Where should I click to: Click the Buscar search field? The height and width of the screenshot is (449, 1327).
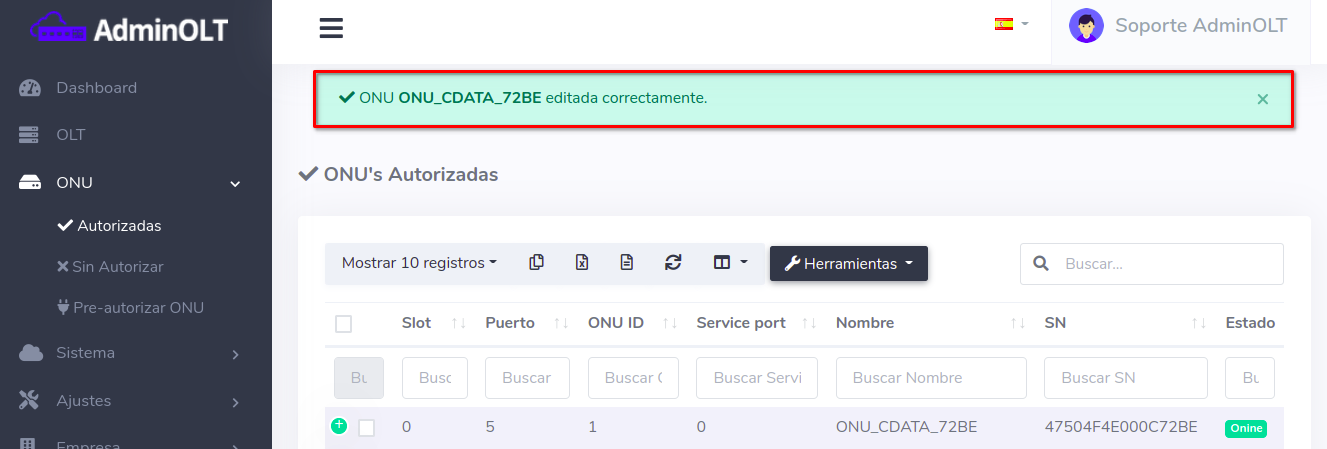(x=1165, y=264)
